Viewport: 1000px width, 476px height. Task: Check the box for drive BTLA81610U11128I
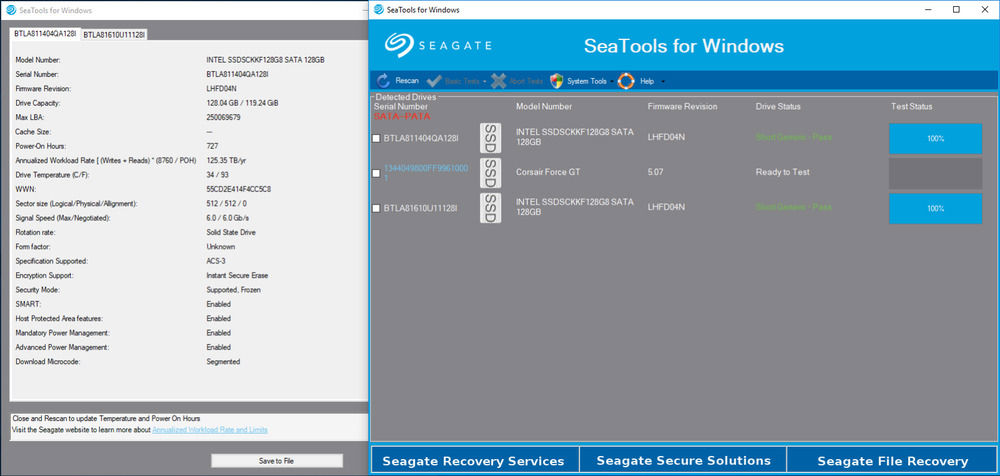[376, 209]
